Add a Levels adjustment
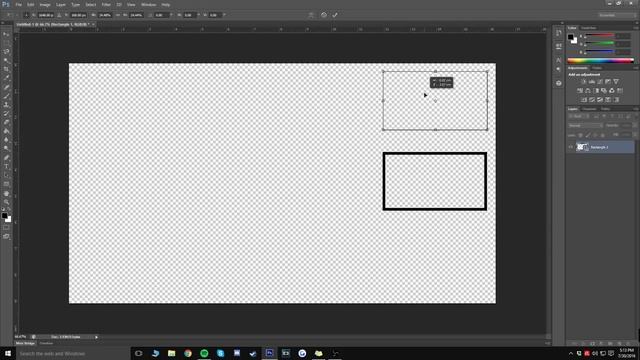The width and height of the screenshot is (640, 360). (592, 82)
